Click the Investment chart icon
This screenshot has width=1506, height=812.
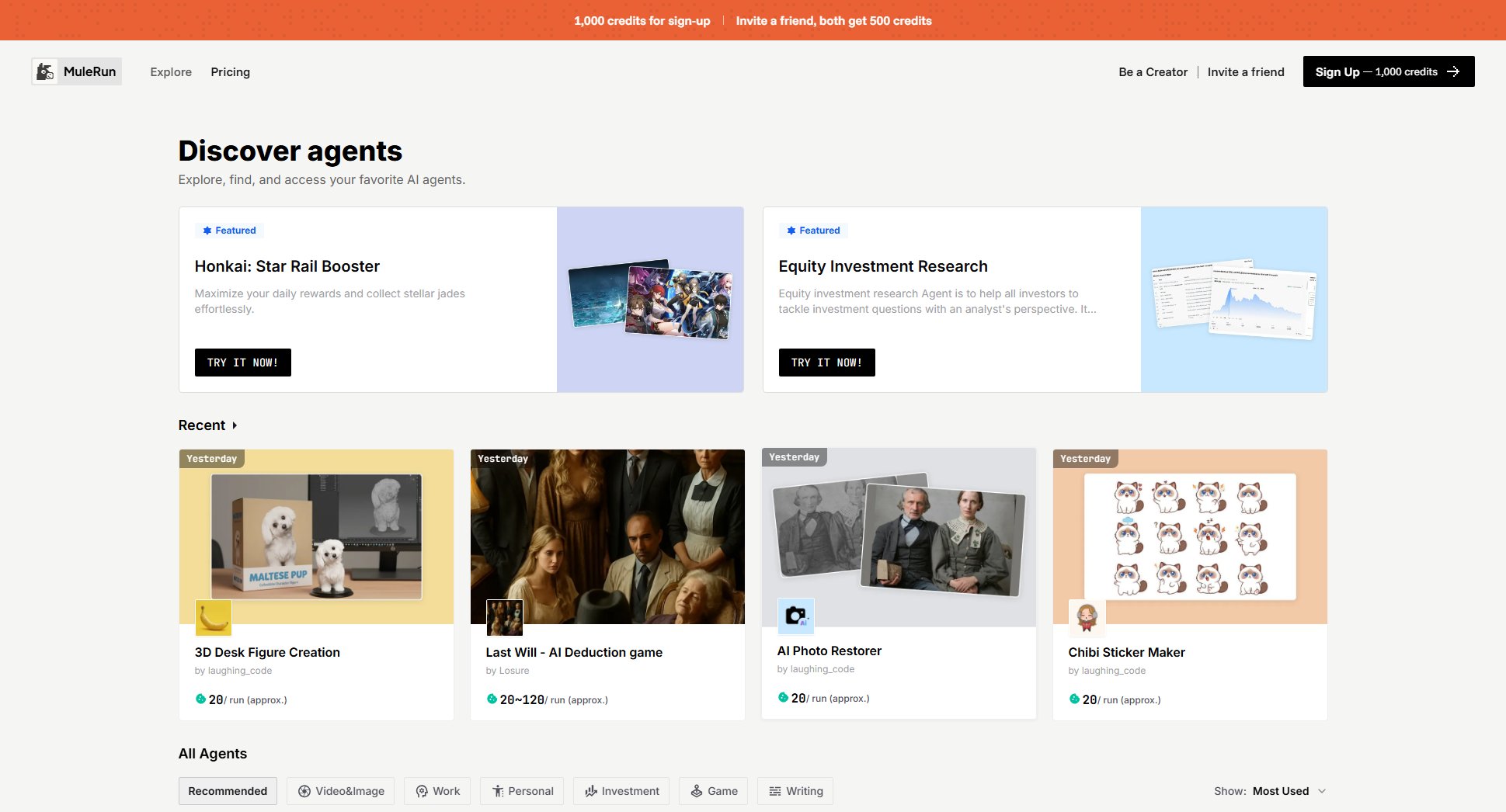(x=591, y=791)
